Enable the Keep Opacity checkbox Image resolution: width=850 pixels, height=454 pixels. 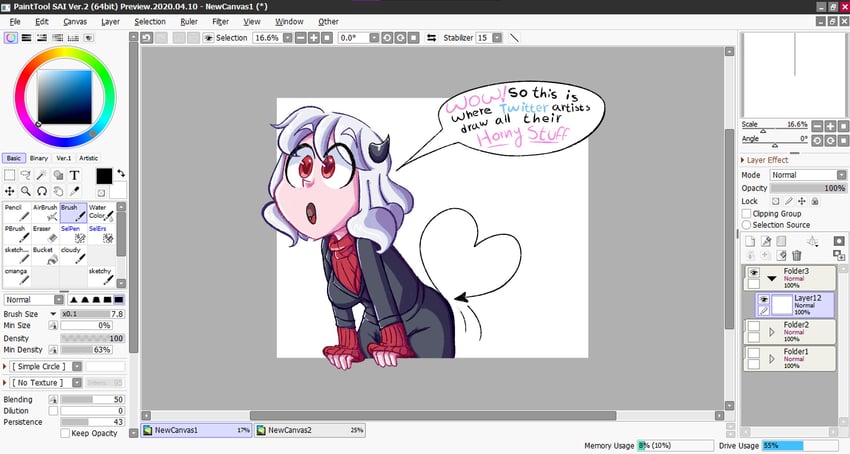pos(65,433)
